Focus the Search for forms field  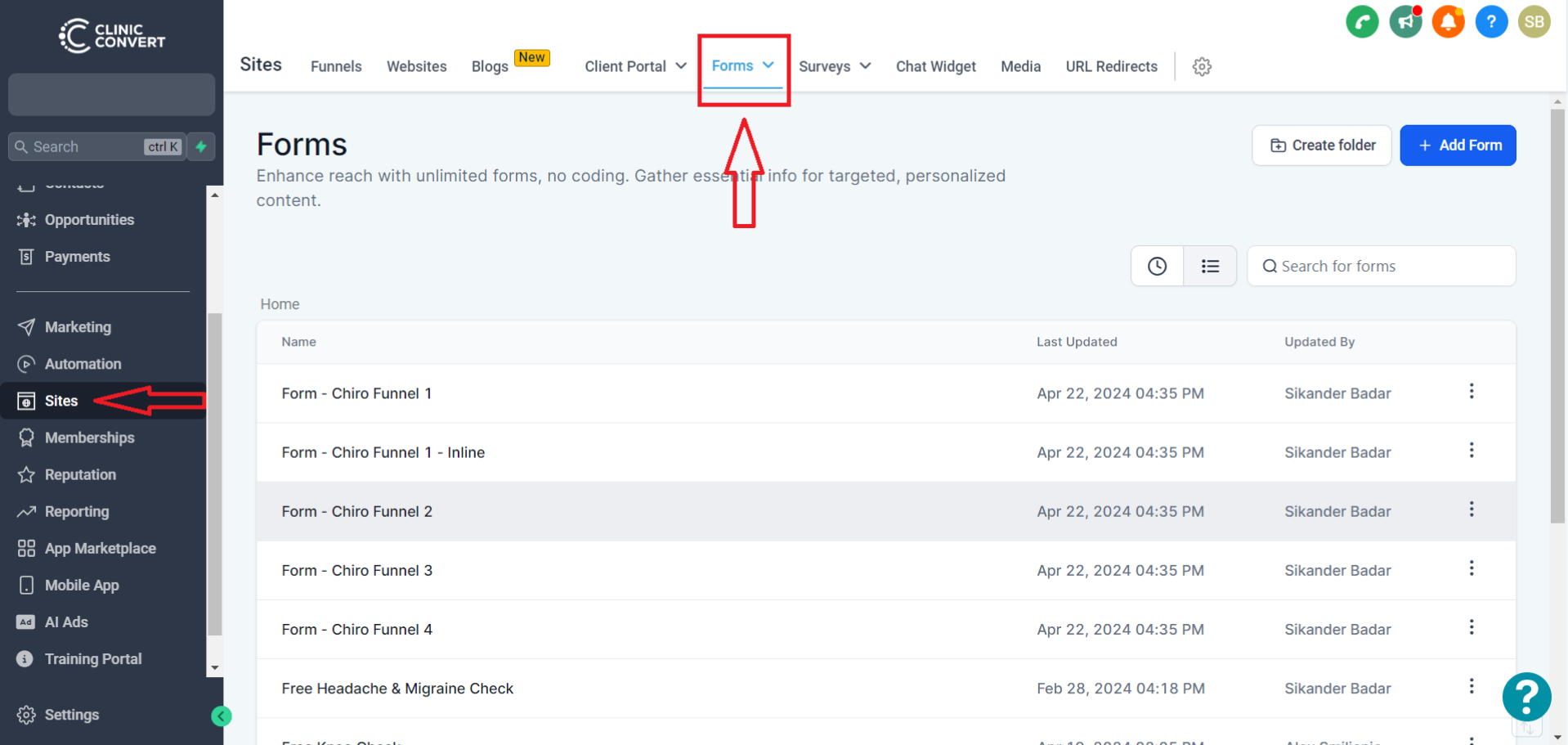(x=1381, y=266)
